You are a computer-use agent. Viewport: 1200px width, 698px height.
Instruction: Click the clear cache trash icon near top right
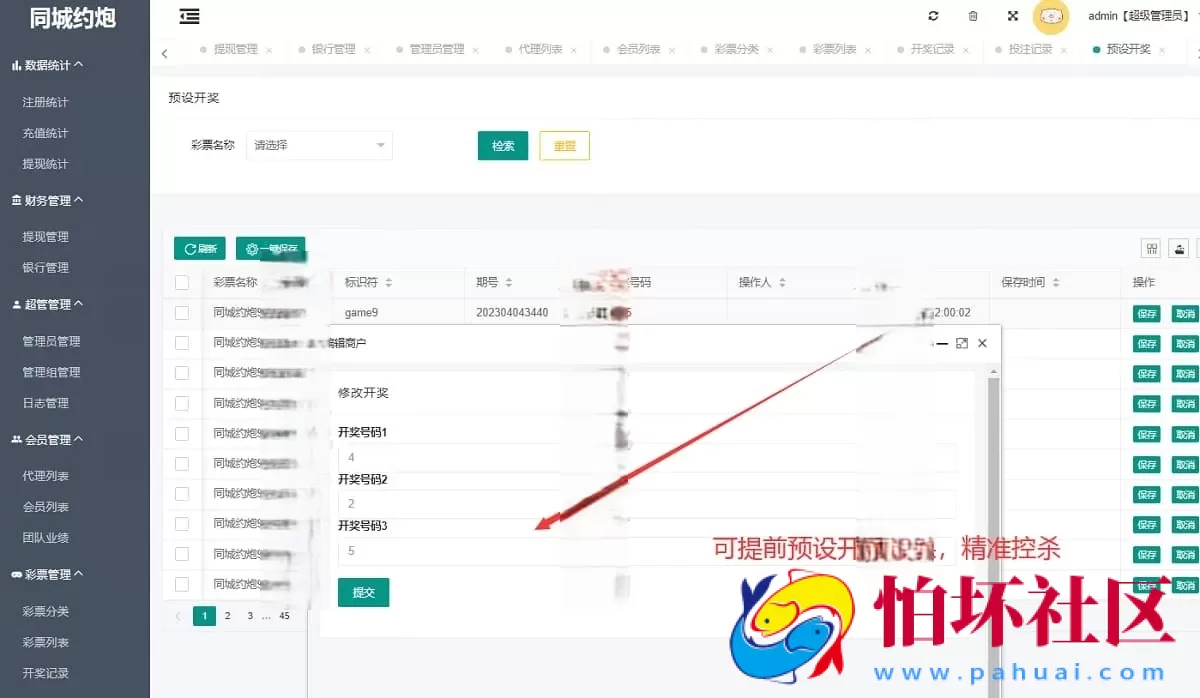(x=972, y=16)
